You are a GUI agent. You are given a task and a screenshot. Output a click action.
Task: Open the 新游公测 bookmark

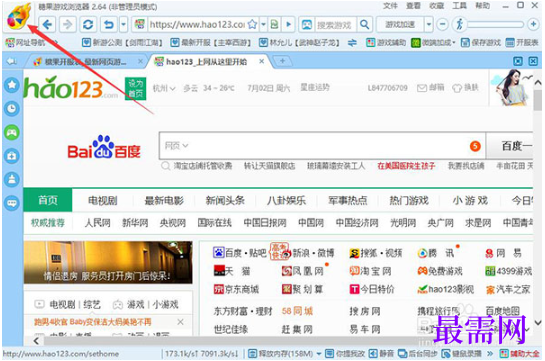click(x=122, y=42)
